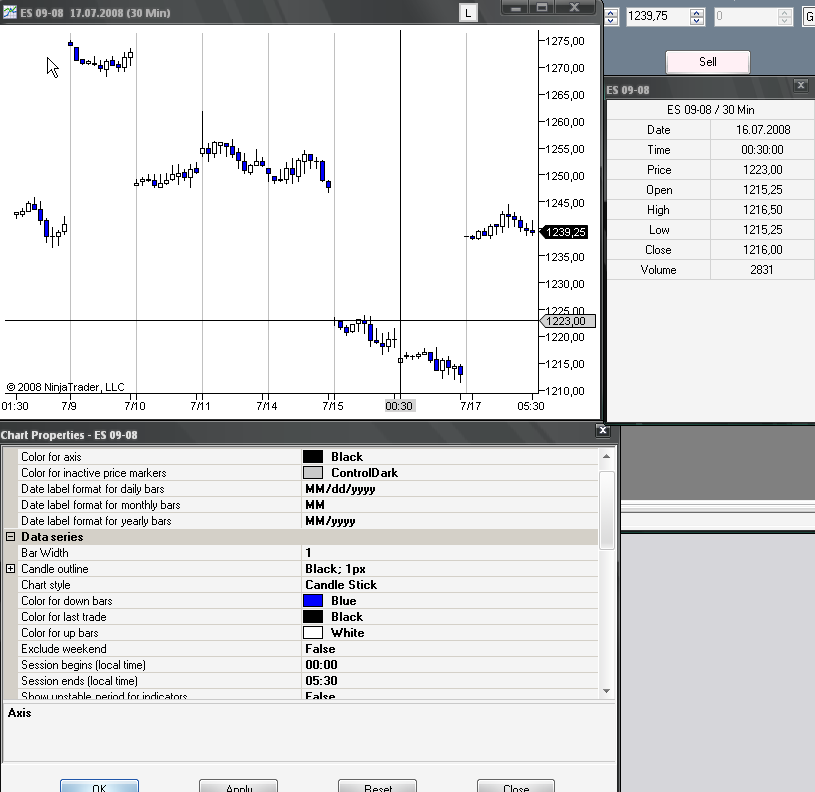Close the Chart Properties window
Image resolution: width=815 pixels, height=792 pixels.
point(602,430)
